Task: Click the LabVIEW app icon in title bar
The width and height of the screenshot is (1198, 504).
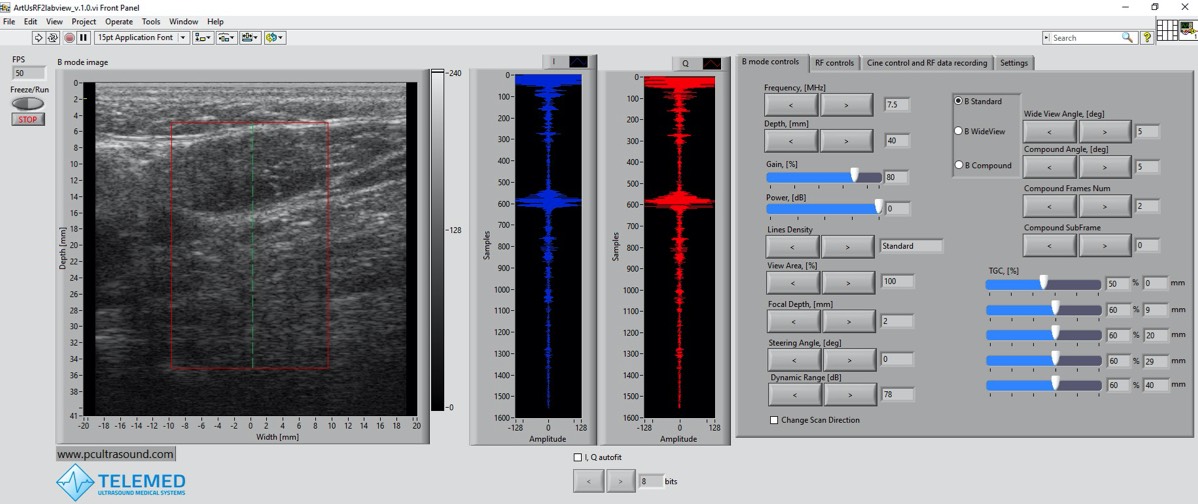Action: click(6, 7)
